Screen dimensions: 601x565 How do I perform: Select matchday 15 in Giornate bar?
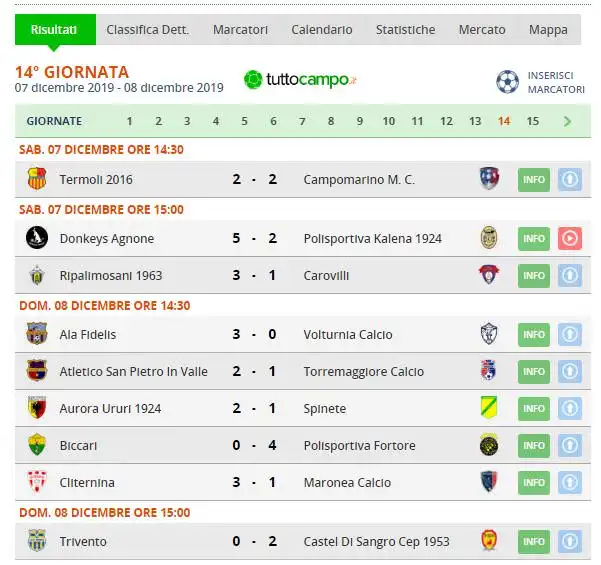click(x=533, y=122)
